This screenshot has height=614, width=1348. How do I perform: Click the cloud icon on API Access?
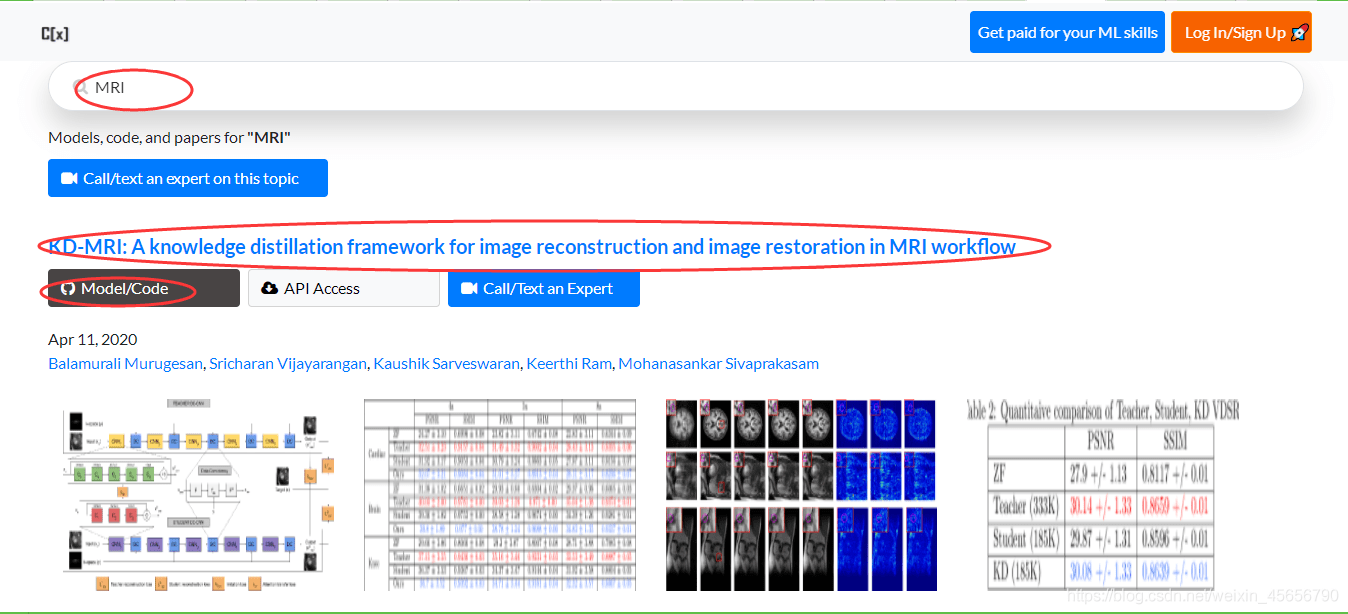[269, 288]
